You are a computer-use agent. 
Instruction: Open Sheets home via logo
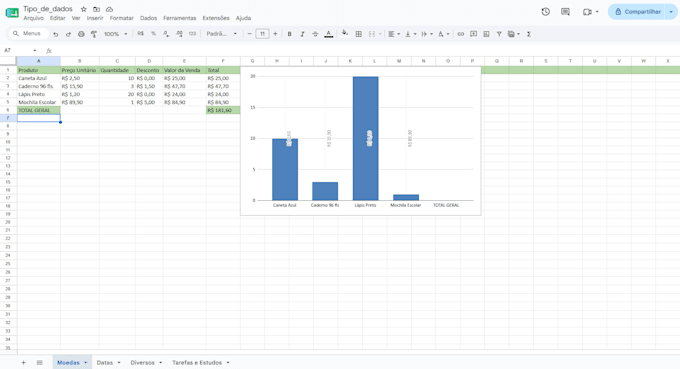pyautogui.click(x=12, y=13)
